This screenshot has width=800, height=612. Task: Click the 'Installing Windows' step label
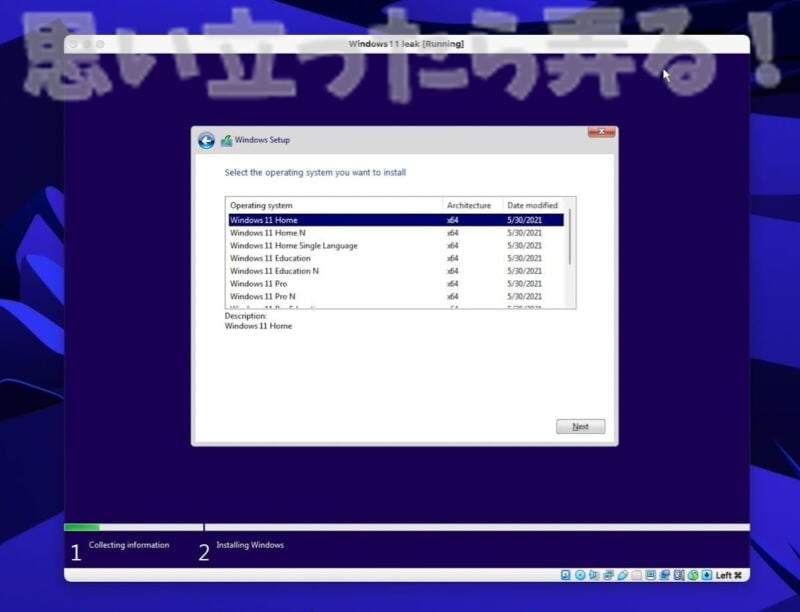point(250,545)
